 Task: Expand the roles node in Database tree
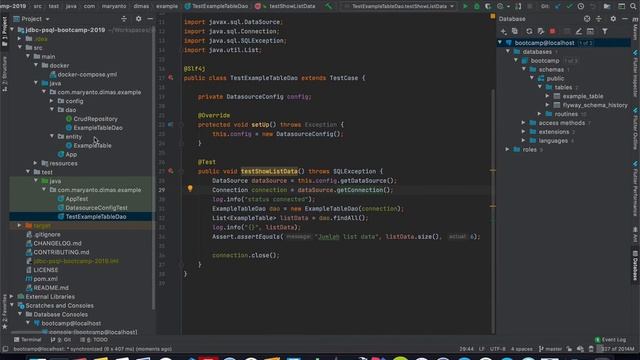coord(508,150)
